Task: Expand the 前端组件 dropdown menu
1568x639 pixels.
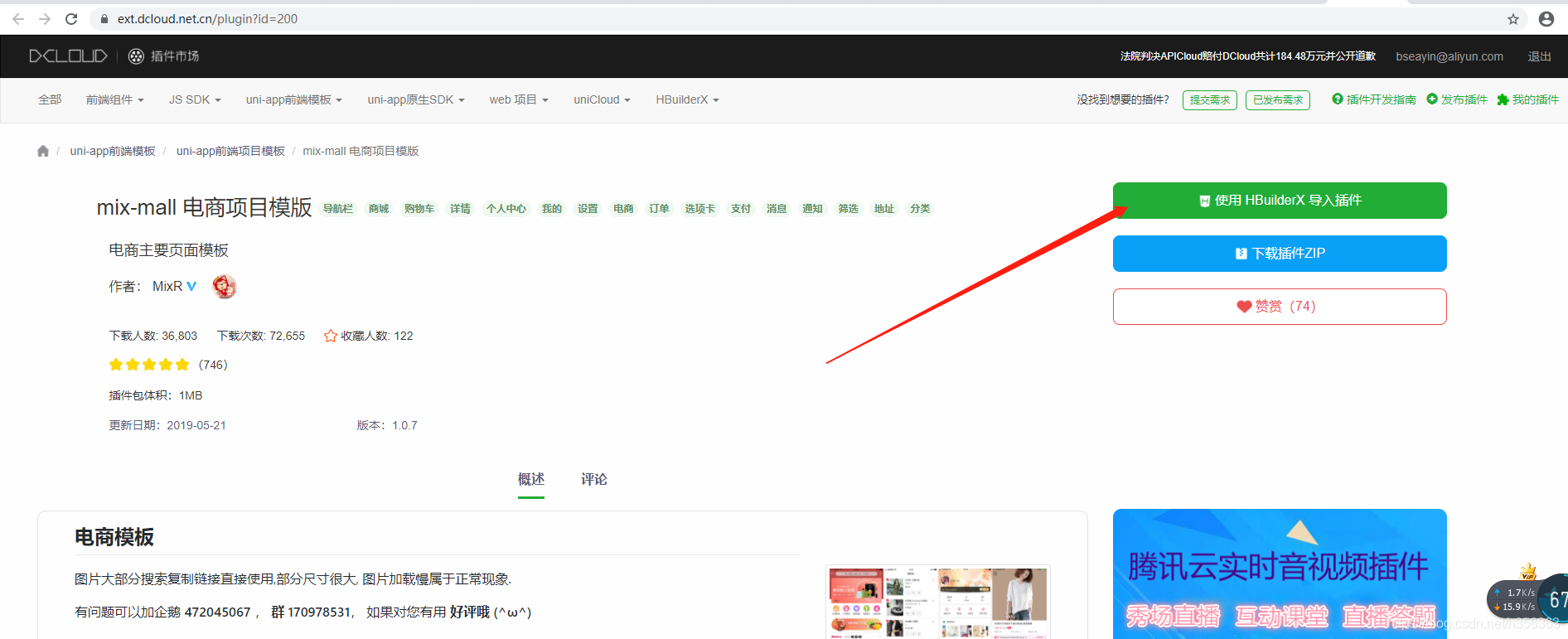Action: pyautogui.click(x=115, y=99)
